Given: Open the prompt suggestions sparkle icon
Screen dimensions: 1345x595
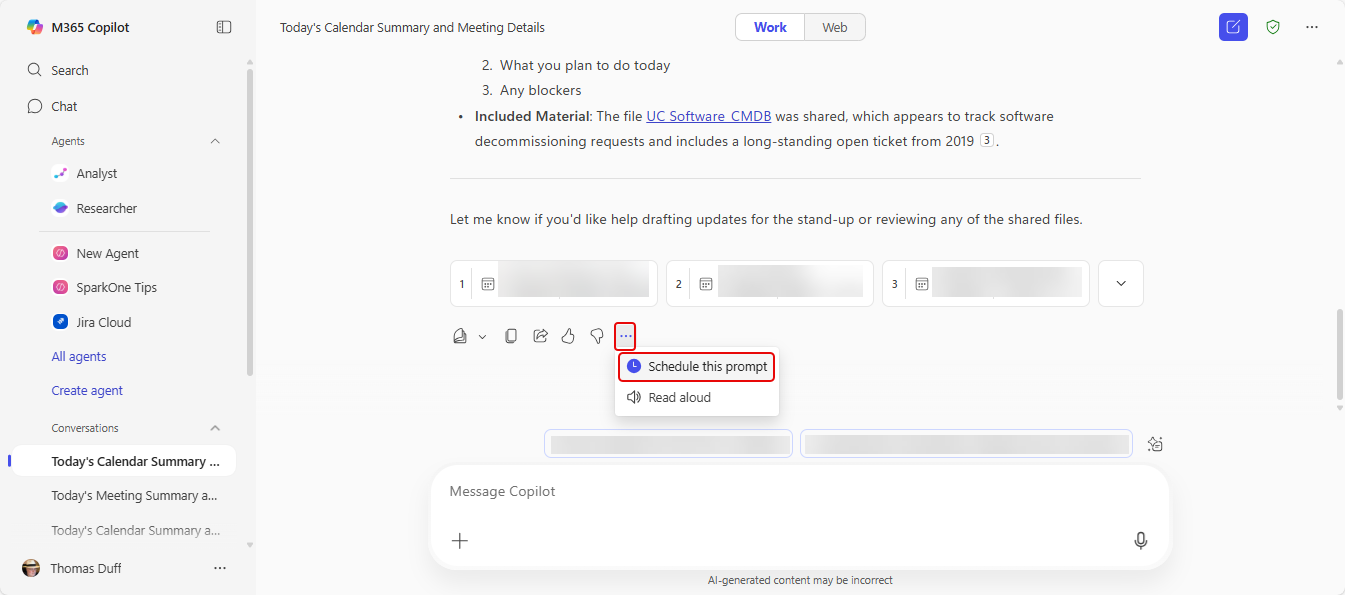Looking at the screenshot, I should 1155,444.
